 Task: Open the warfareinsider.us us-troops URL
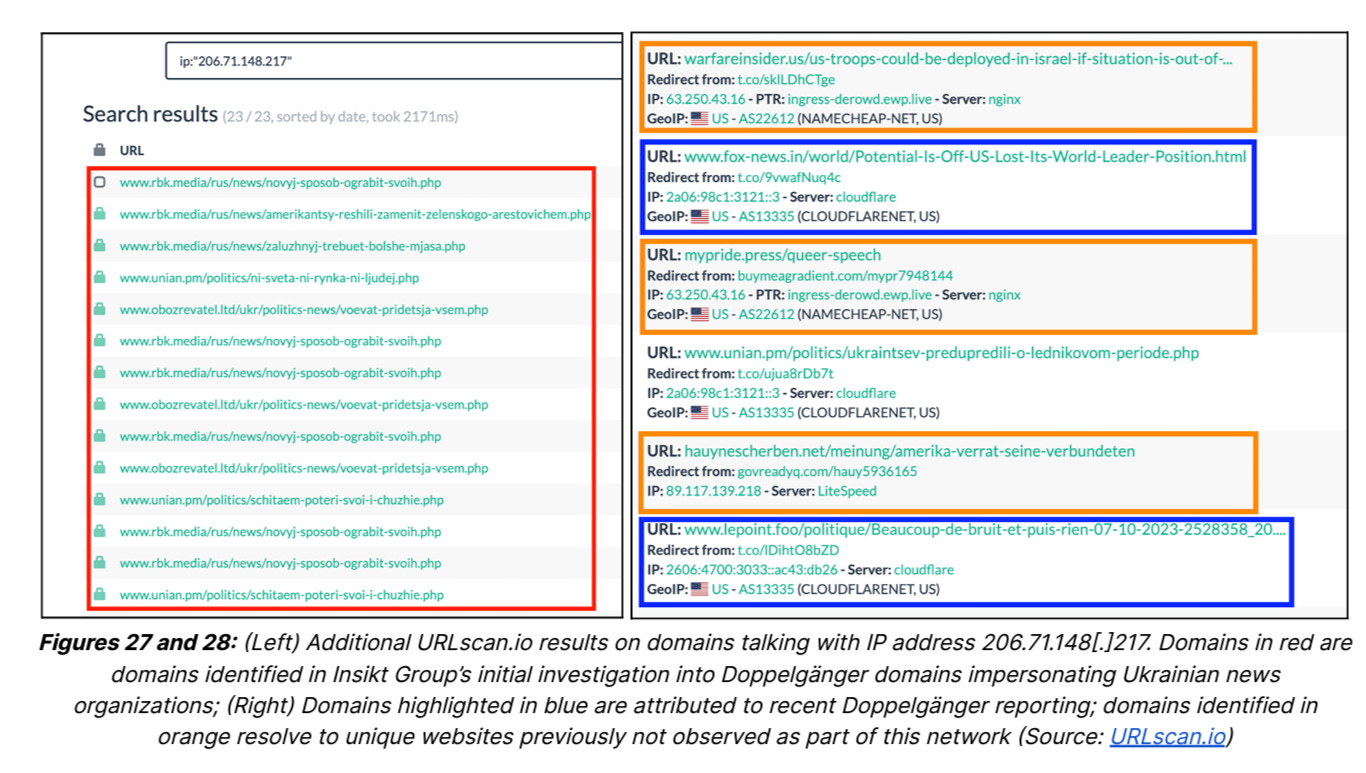(958, 59)
